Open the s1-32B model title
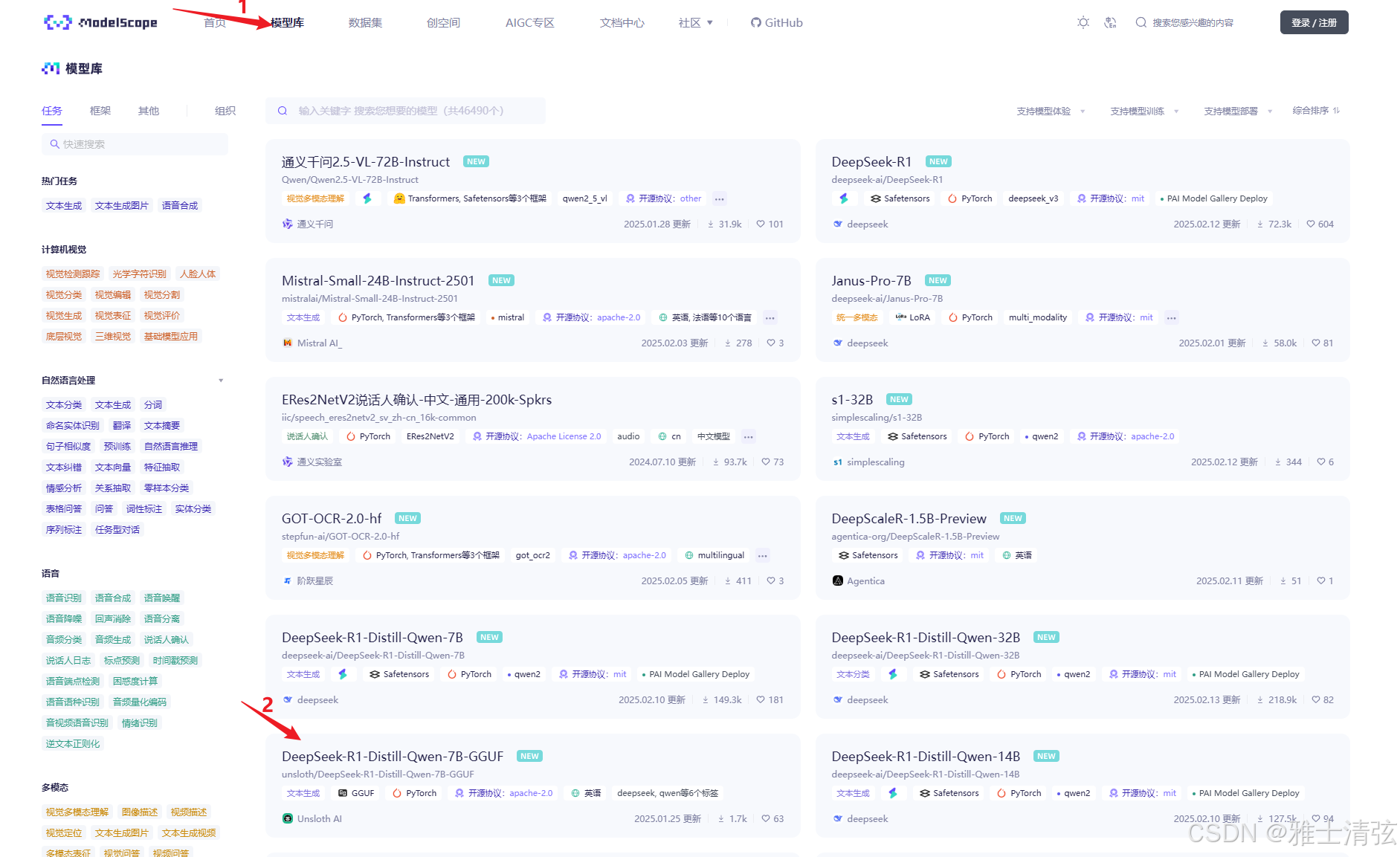Screen dimensions: 1400x857 [x=852, y=400]
